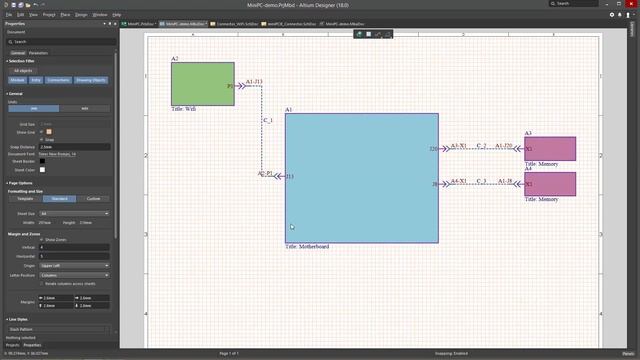Screen dimensions: 640x360
Task: Close the Properties panel
Action: click(115, 24)
